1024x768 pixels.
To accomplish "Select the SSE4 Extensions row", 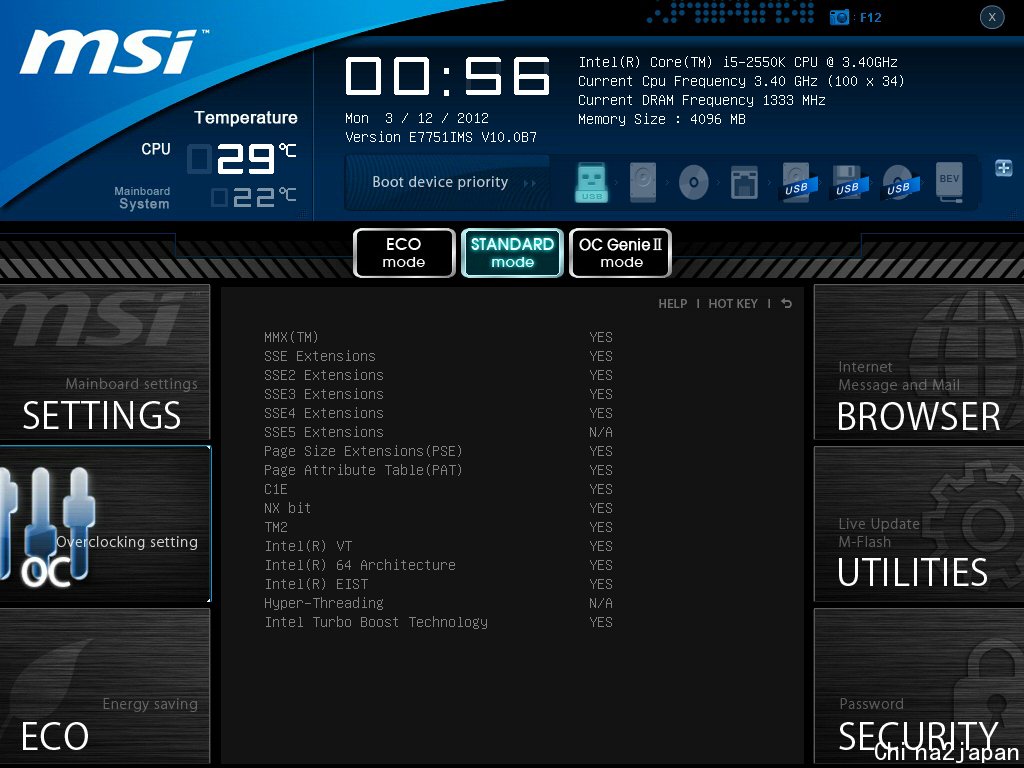I will click(438, 413).
